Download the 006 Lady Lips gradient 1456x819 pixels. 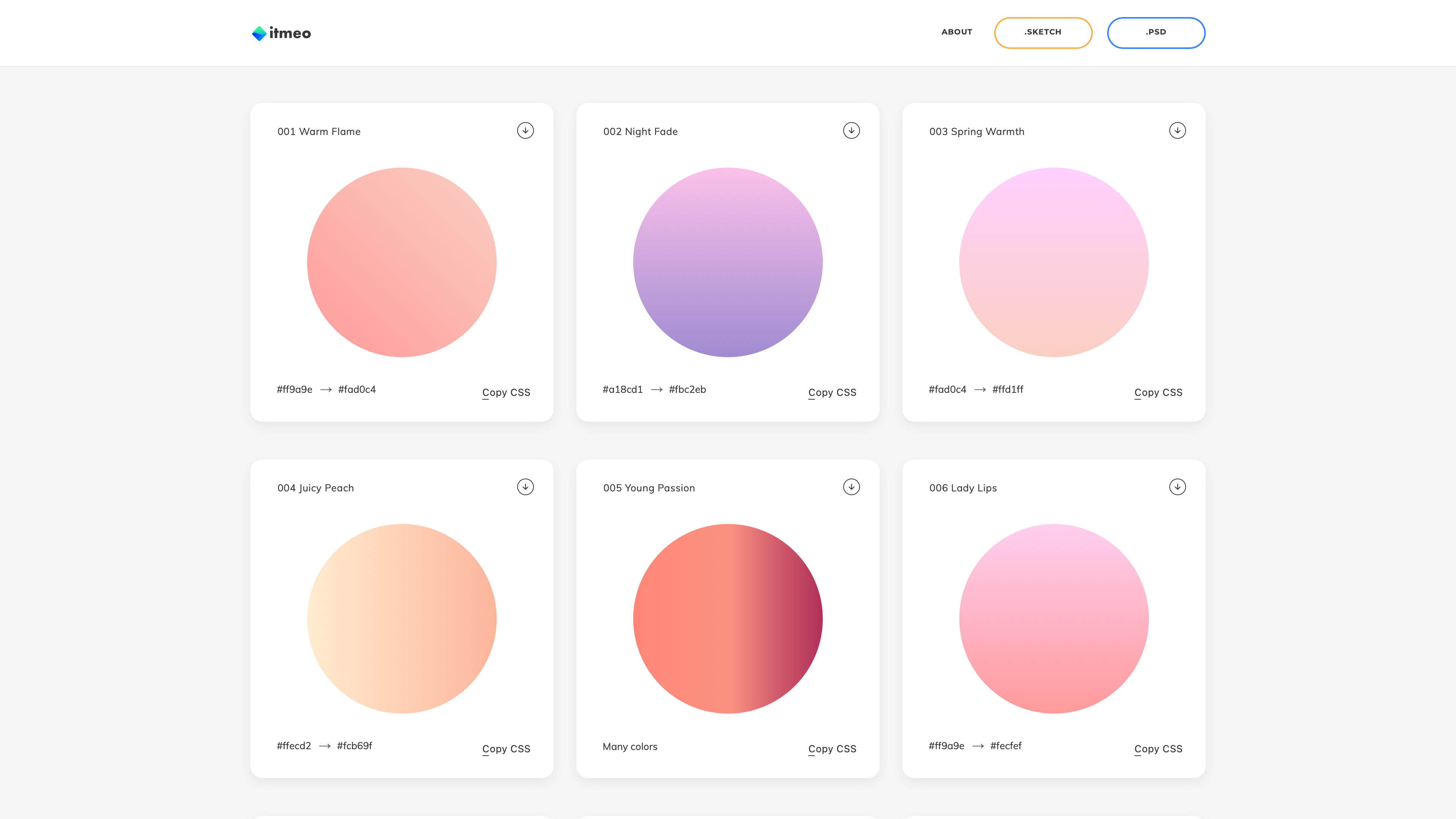(x=1177, y=486)
